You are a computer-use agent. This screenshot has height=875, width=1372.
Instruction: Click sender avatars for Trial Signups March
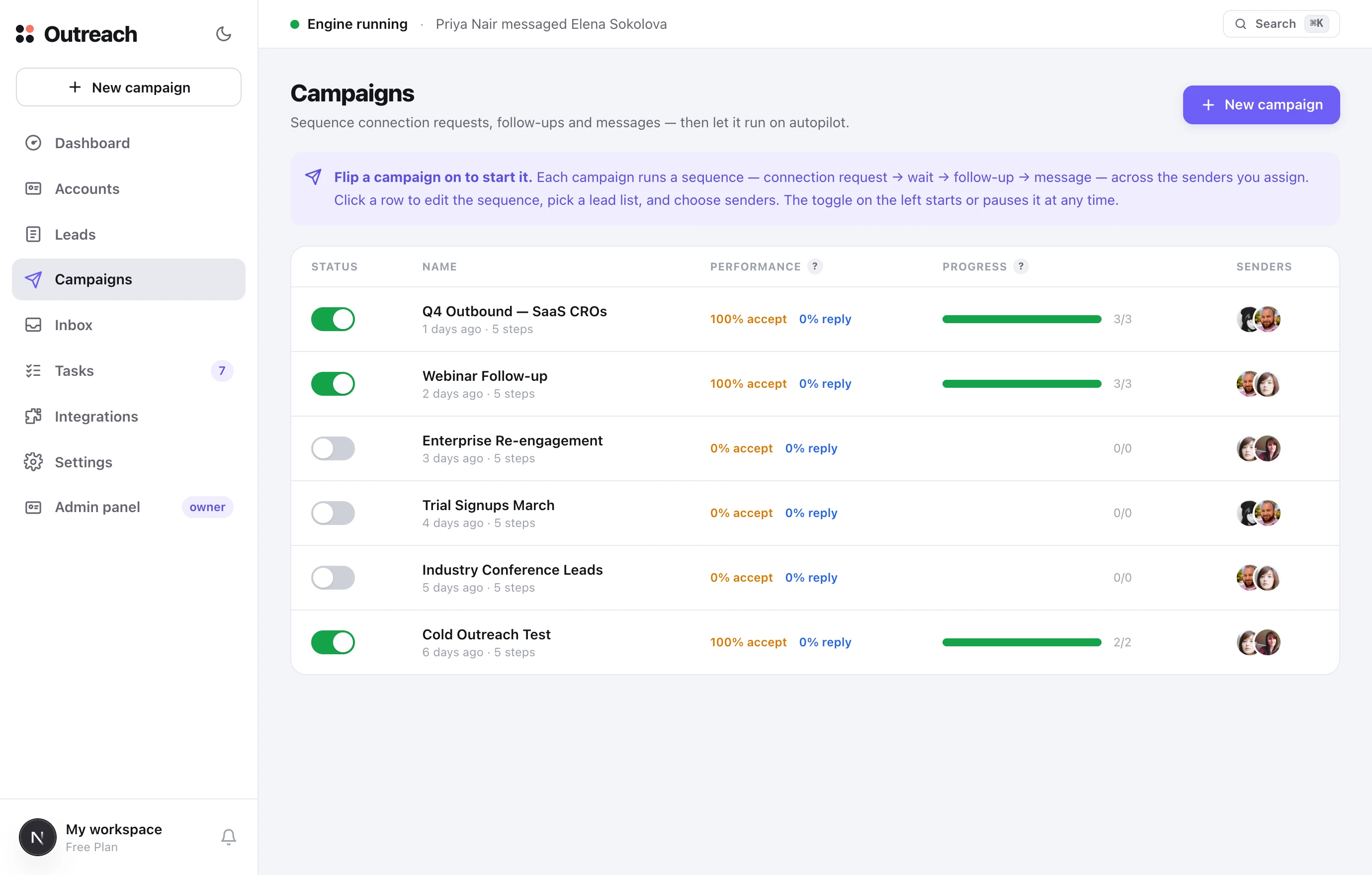(1258, 513)
